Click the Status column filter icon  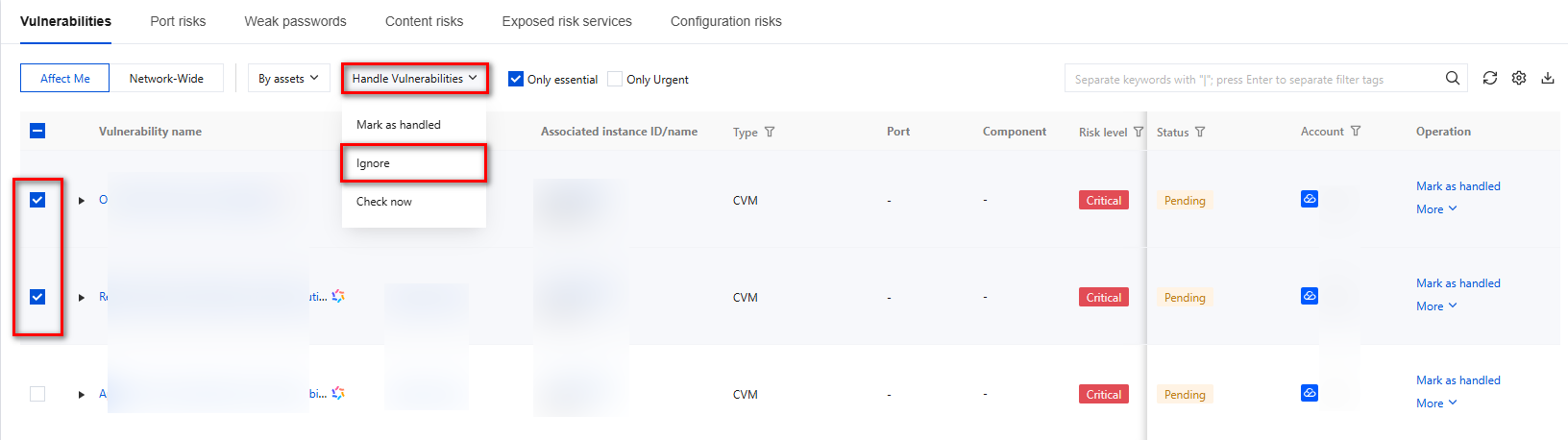pyautogui.click(x=1200, y=132)
